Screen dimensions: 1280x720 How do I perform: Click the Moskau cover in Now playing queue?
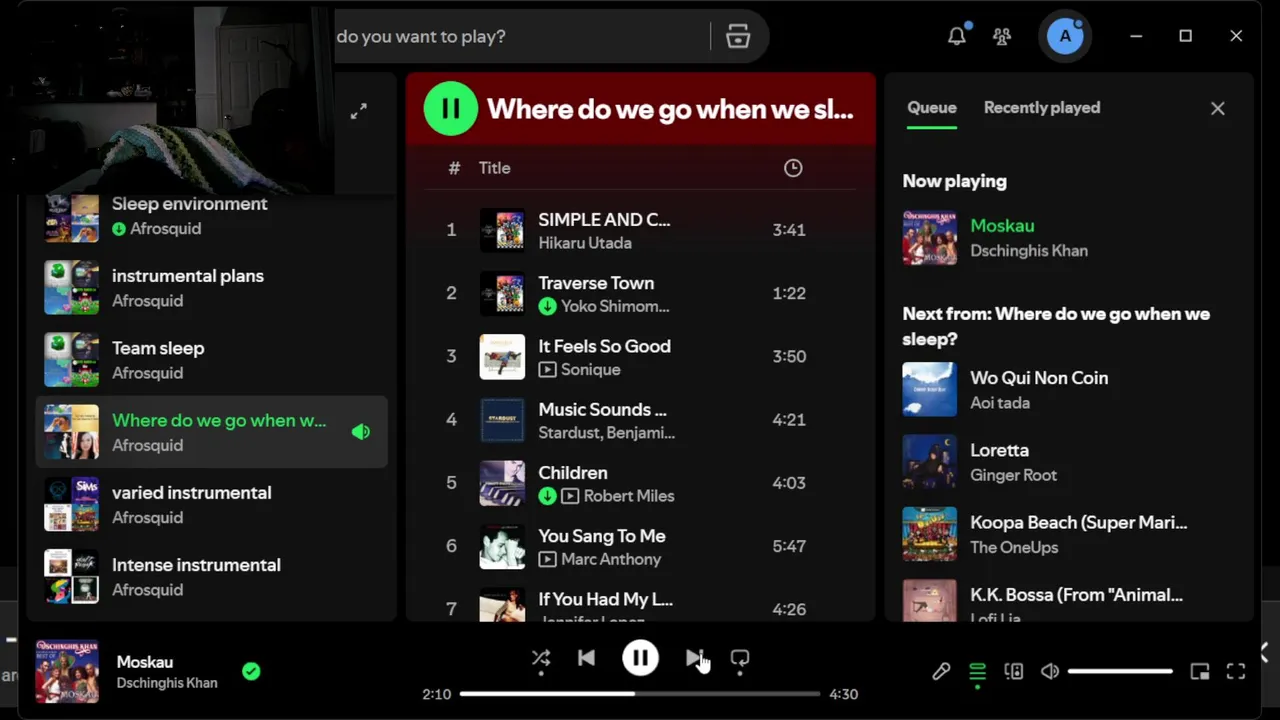930,238
